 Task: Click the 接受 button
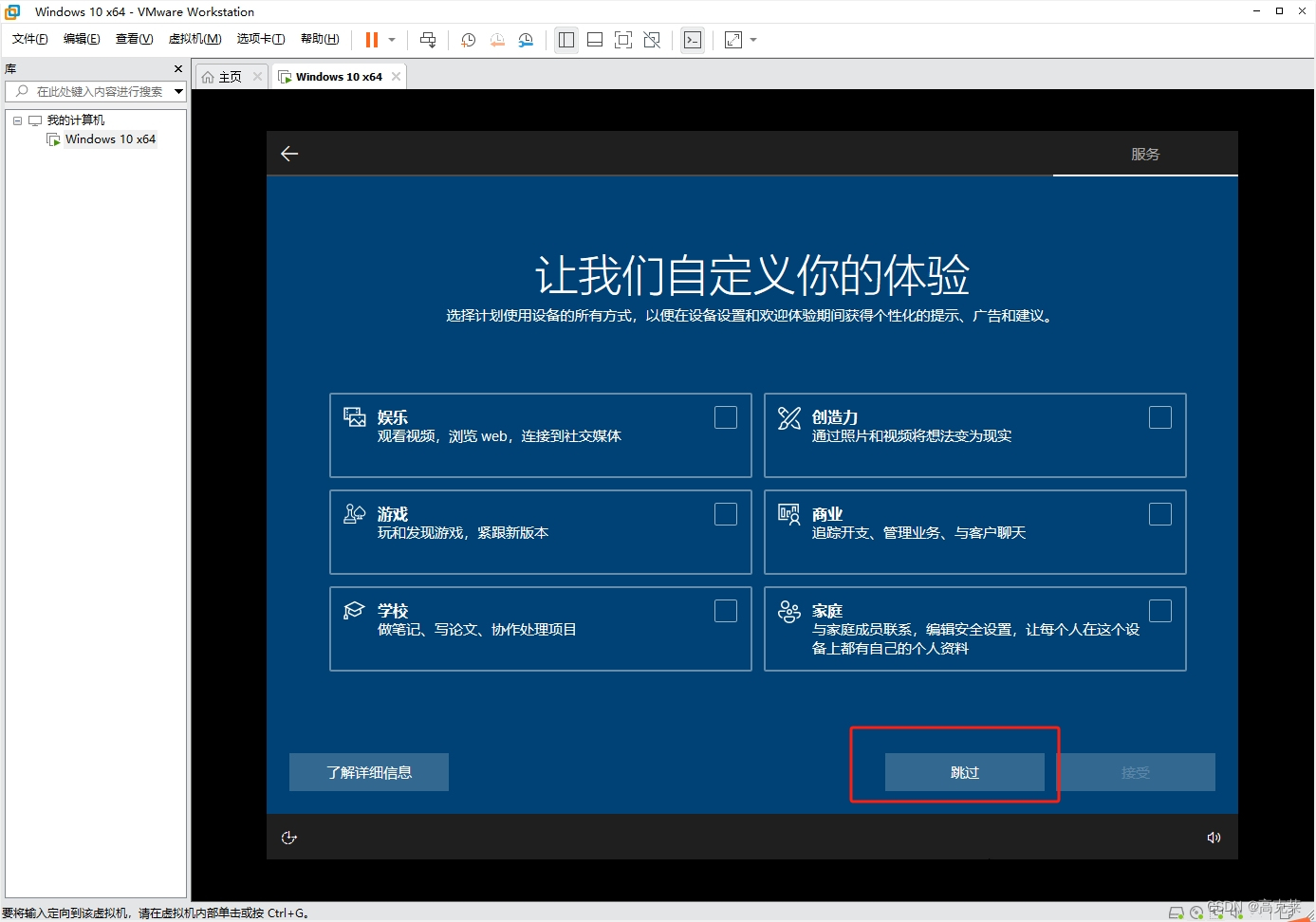1136,772
